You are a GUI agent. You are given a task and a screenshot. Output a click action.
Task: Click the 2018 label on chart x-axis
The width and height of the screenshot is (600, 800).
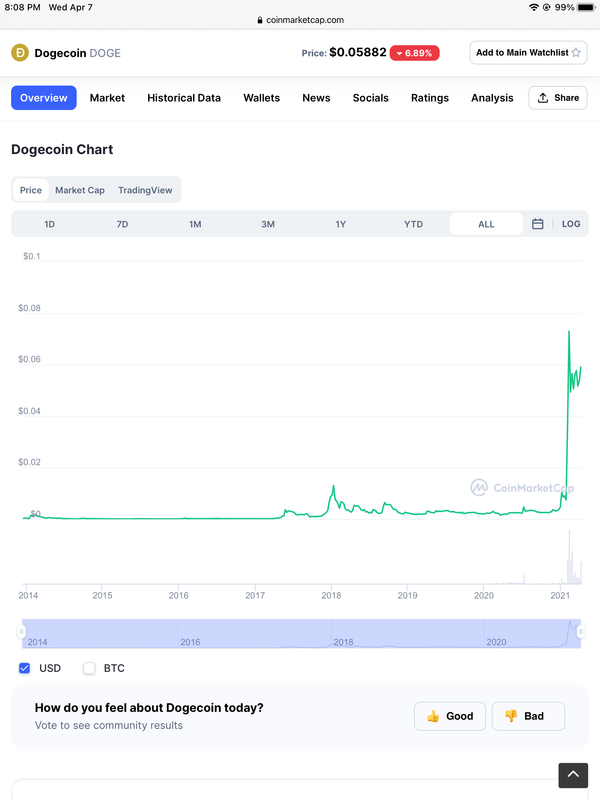pyautogui.click(x=331, y=596)
